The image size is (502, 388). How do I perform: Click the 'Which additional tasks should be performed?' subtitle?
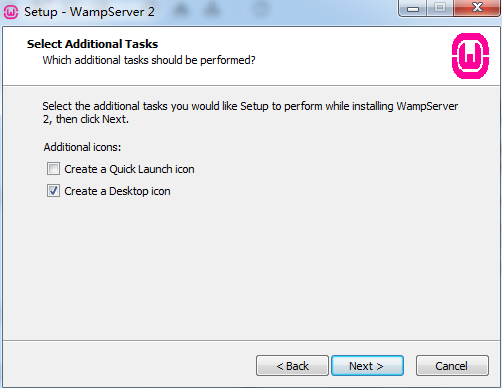pos(149,60)
